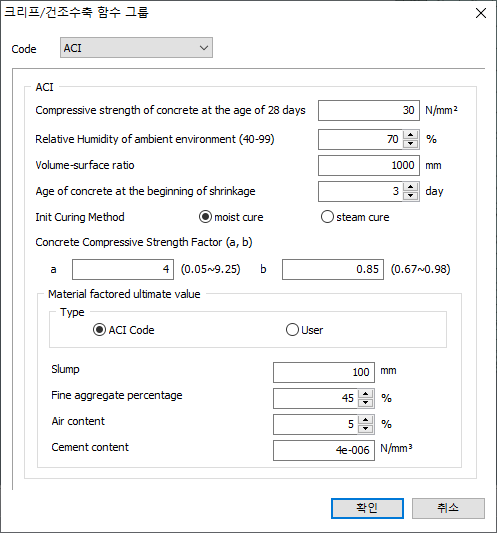This screenshot has width=497, height=533.
Task: Decrease shrinkage start age with down arrow
Action: point(411,196)
